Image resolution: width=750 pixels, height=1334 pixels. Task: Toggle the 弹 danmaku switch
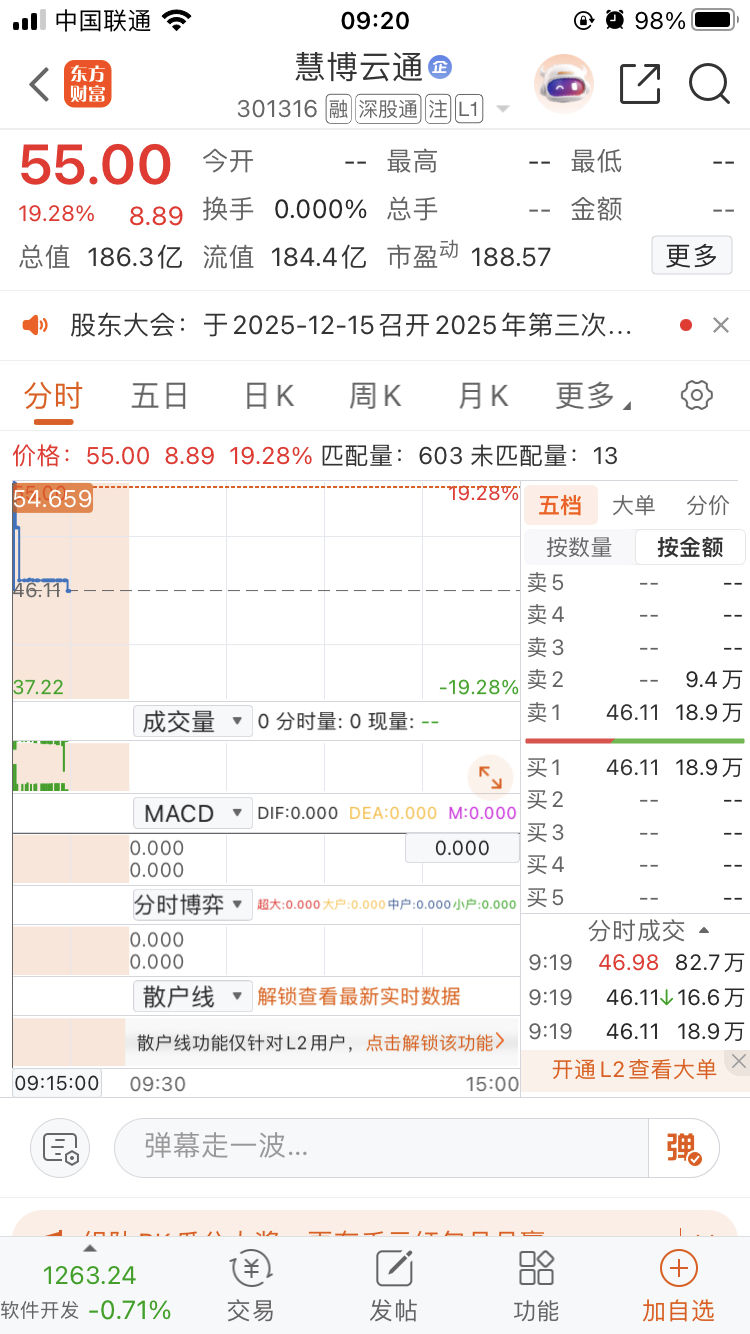click(684, 1147)
